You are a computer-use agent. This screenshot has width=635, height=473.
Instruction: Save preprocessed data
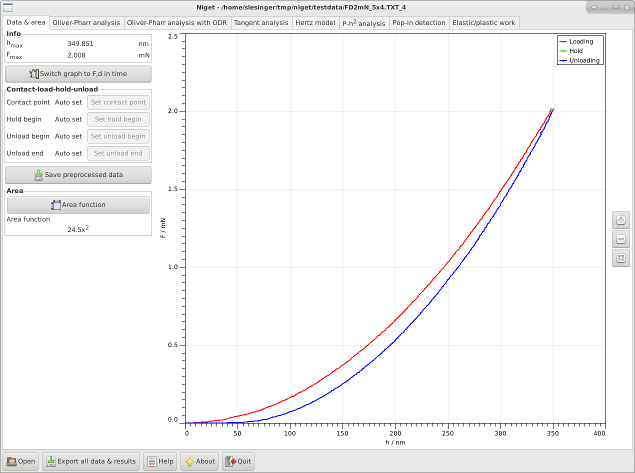pos(78,175)
